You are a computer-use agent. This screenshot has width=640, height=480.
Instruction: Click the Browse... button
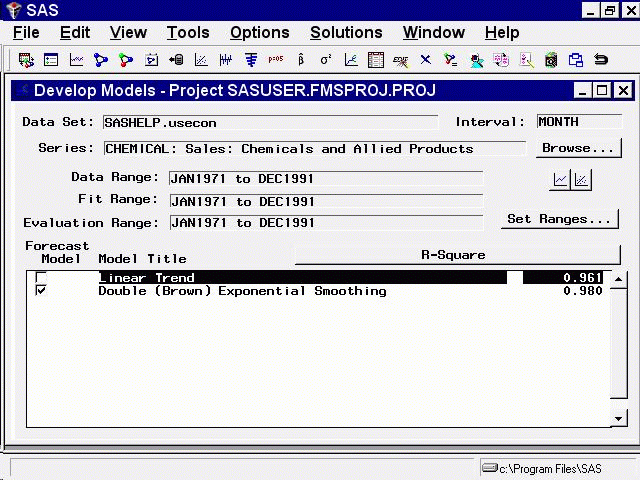pyautogui.click(x=577, y=148)
